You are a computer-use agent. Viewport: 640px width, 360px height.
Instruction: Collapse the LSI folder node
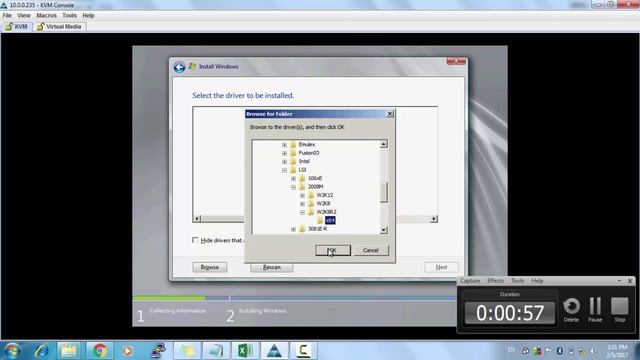pyautogui.click(x=284, y=170)
